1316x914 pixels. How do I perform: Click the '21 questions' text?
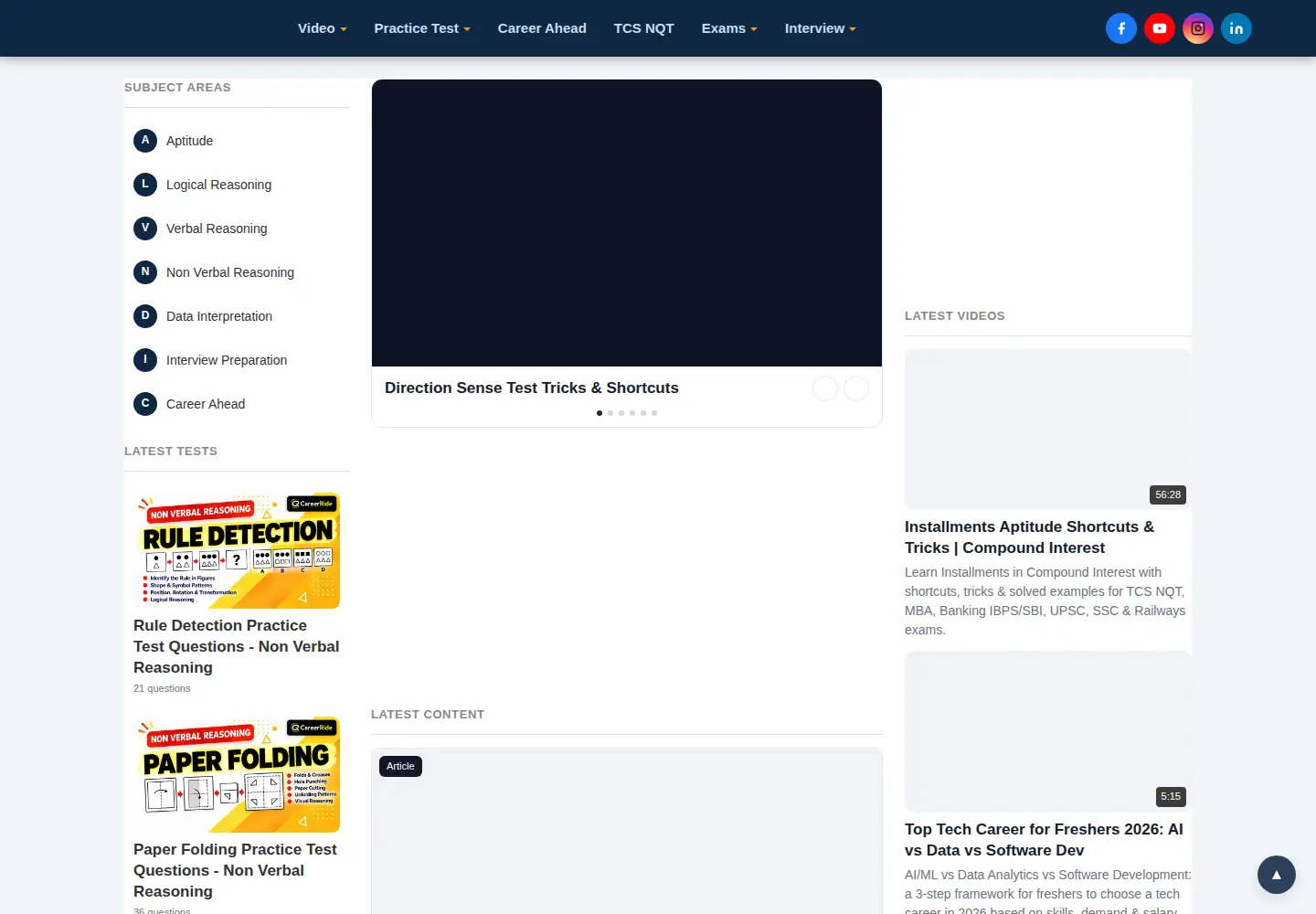[162, 688]
